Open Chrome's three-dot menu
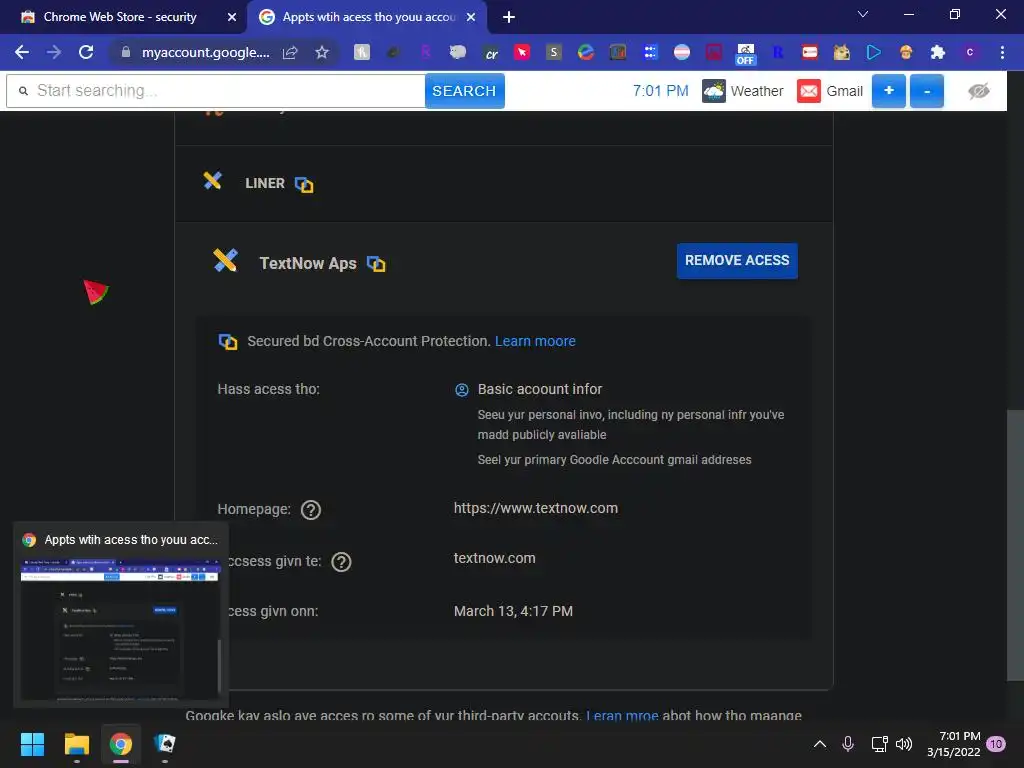The image size is (1024, 768). (1002, 52)
